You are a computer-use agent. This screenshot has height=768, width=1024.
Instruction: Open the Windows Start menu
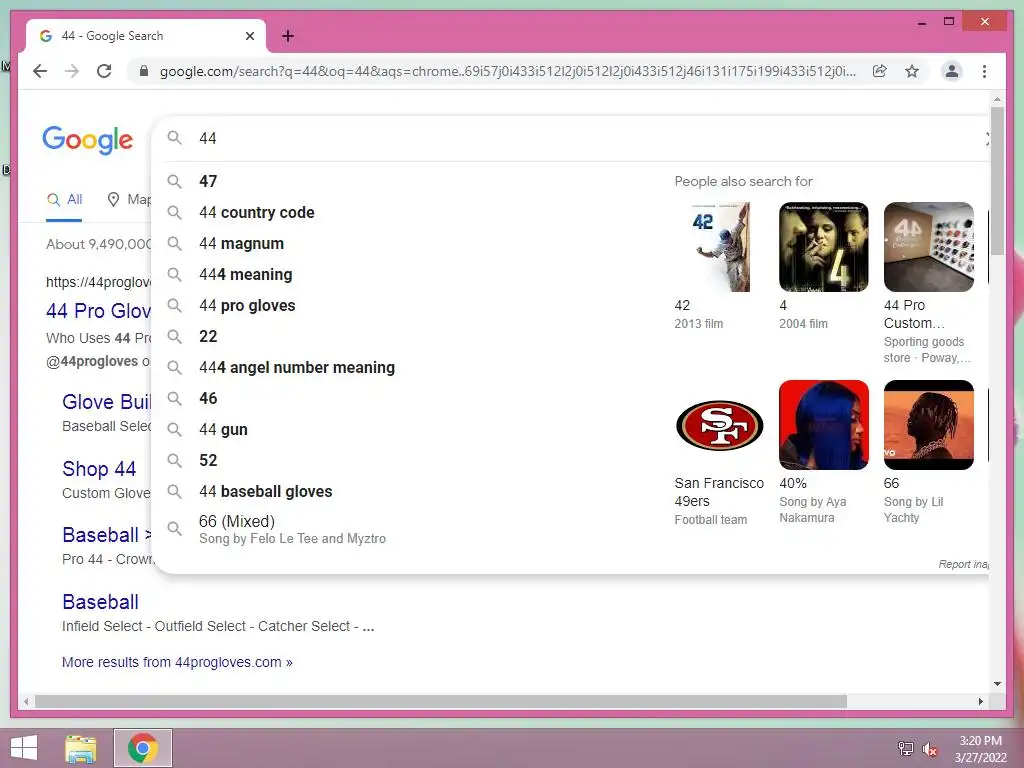24,748
